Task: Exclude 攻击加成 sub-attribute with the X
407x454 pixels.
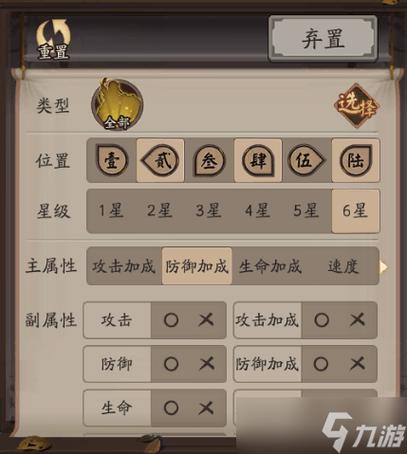Action: 357,320
